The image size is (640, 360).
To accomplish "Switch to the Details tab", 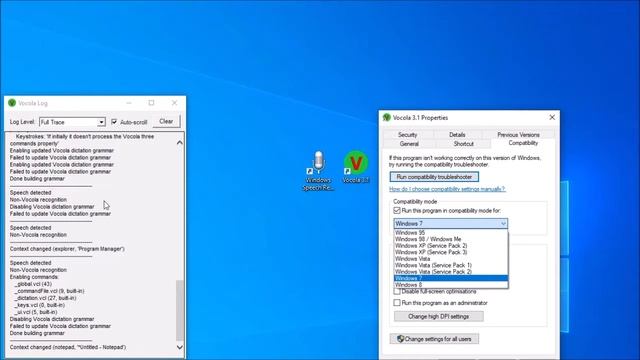I will coord(457,135).
